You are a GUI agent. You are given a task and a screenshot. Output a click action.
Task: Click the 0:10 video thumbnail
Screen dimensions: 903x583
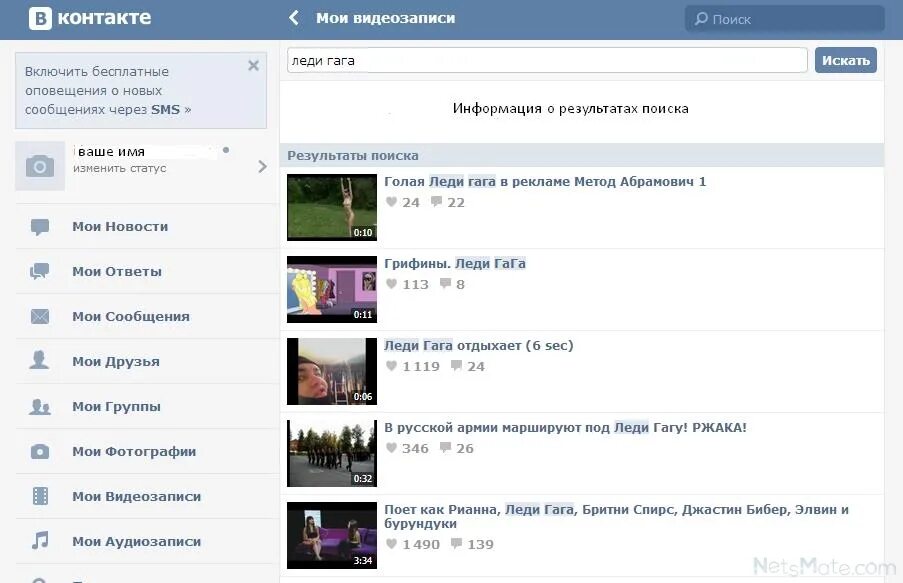pyautogui.click(x=332, y=207)
